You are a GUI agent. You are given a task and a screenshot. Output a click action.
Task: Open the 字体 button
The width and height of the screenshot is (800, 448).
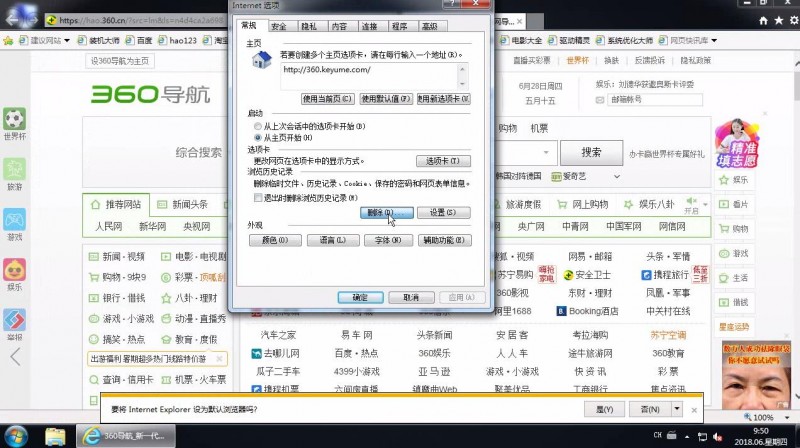tap(388, 240)
